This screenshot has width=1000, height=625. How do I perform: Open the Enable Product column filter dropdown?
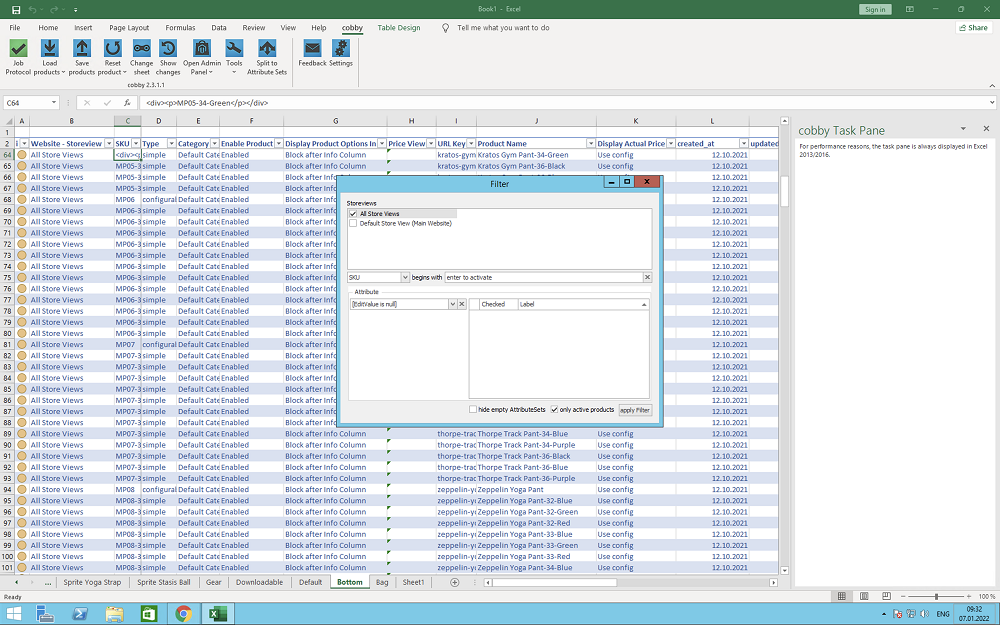tap(279, 143)
